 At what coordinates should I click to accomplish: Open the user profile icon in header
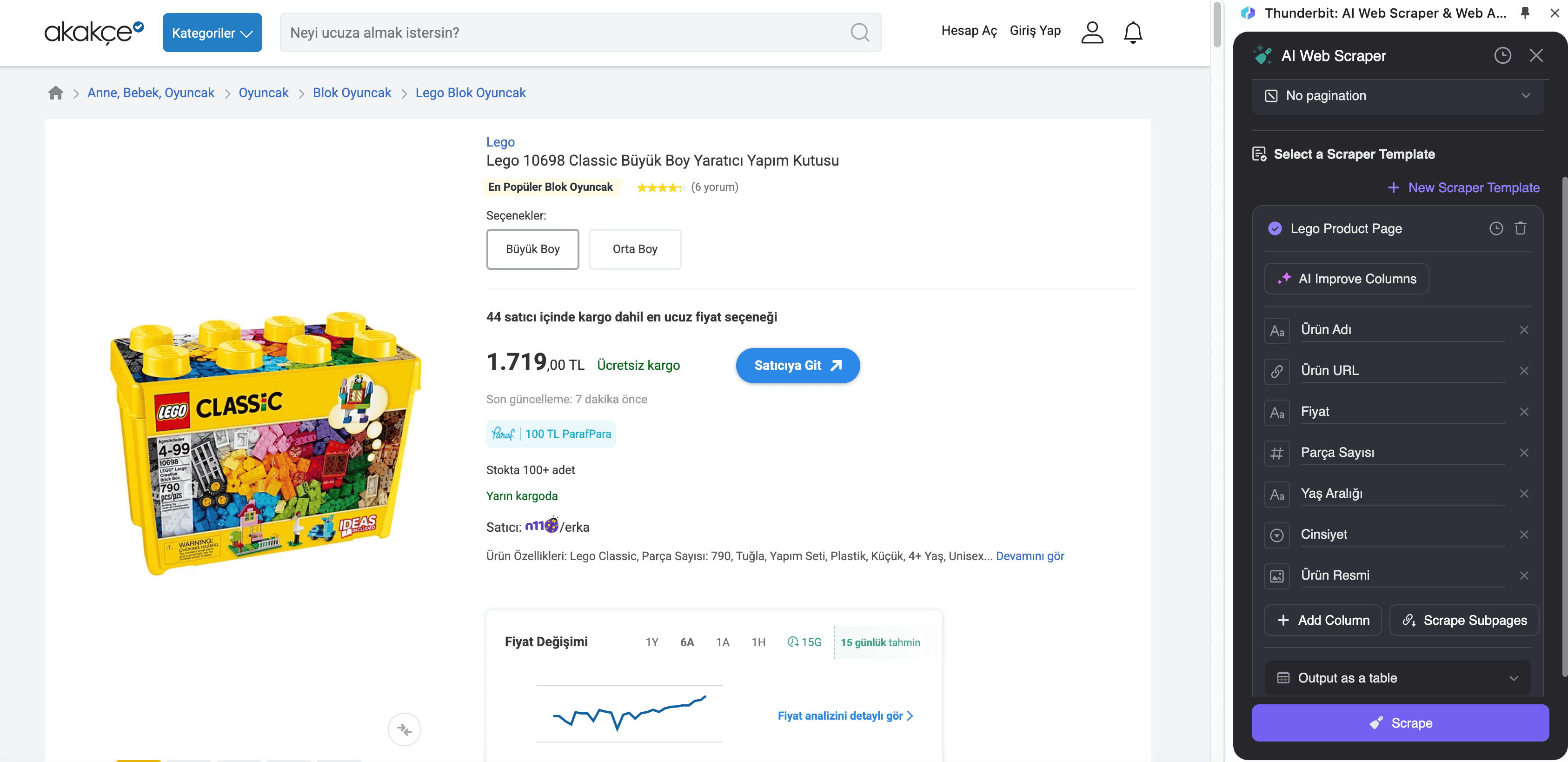coord(1092,32)
